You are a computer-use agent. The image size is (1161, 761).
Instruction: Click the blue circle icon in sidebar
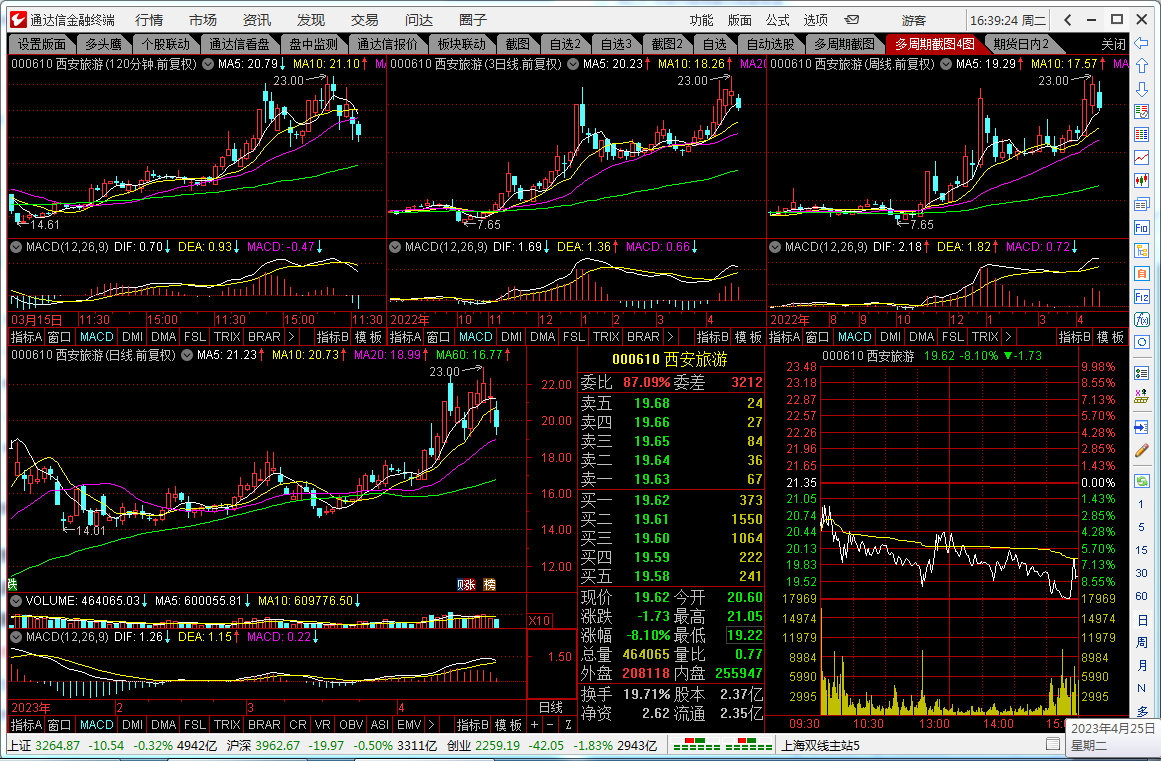click(1142, 343)
